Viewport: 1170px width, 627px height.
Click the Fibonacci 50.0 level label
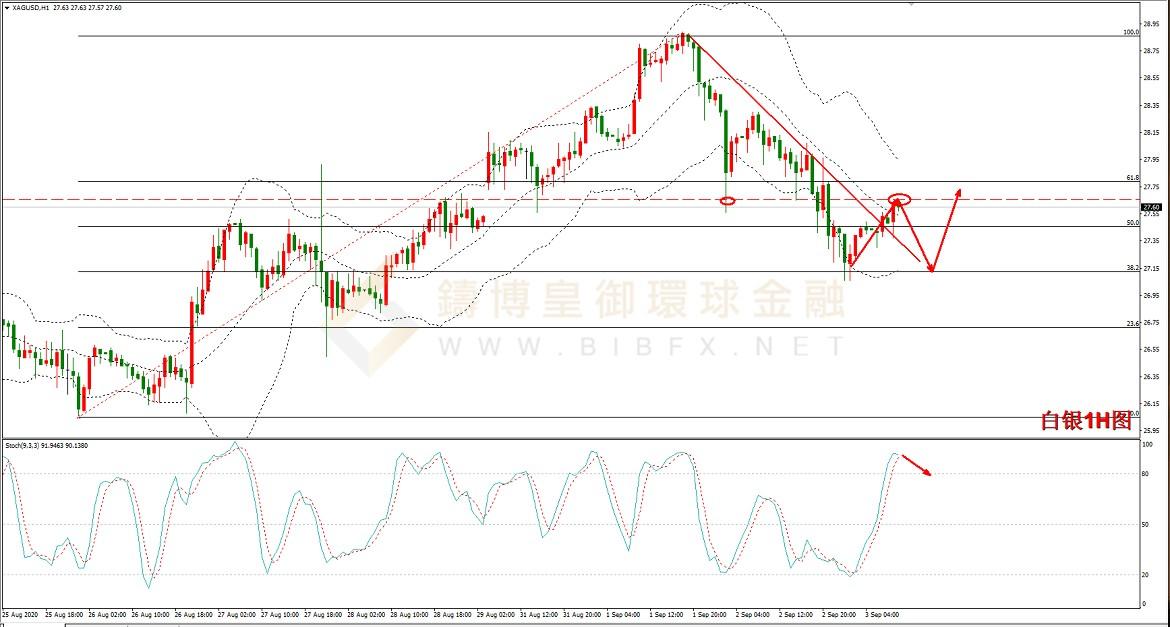[x=1132, y=223]
